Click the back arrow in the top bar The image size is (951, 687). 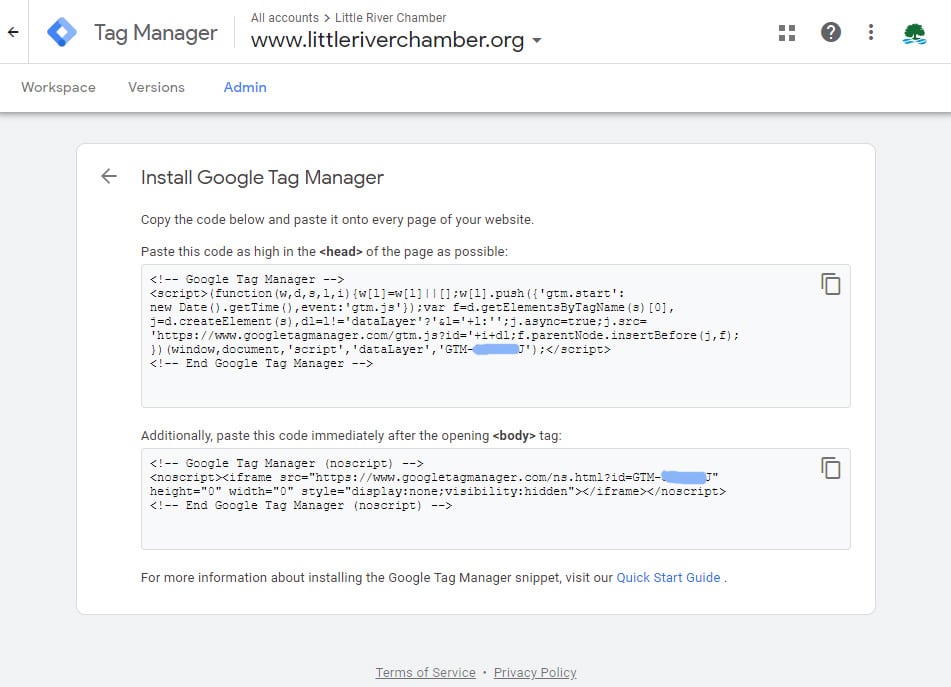tap(13, 32)
